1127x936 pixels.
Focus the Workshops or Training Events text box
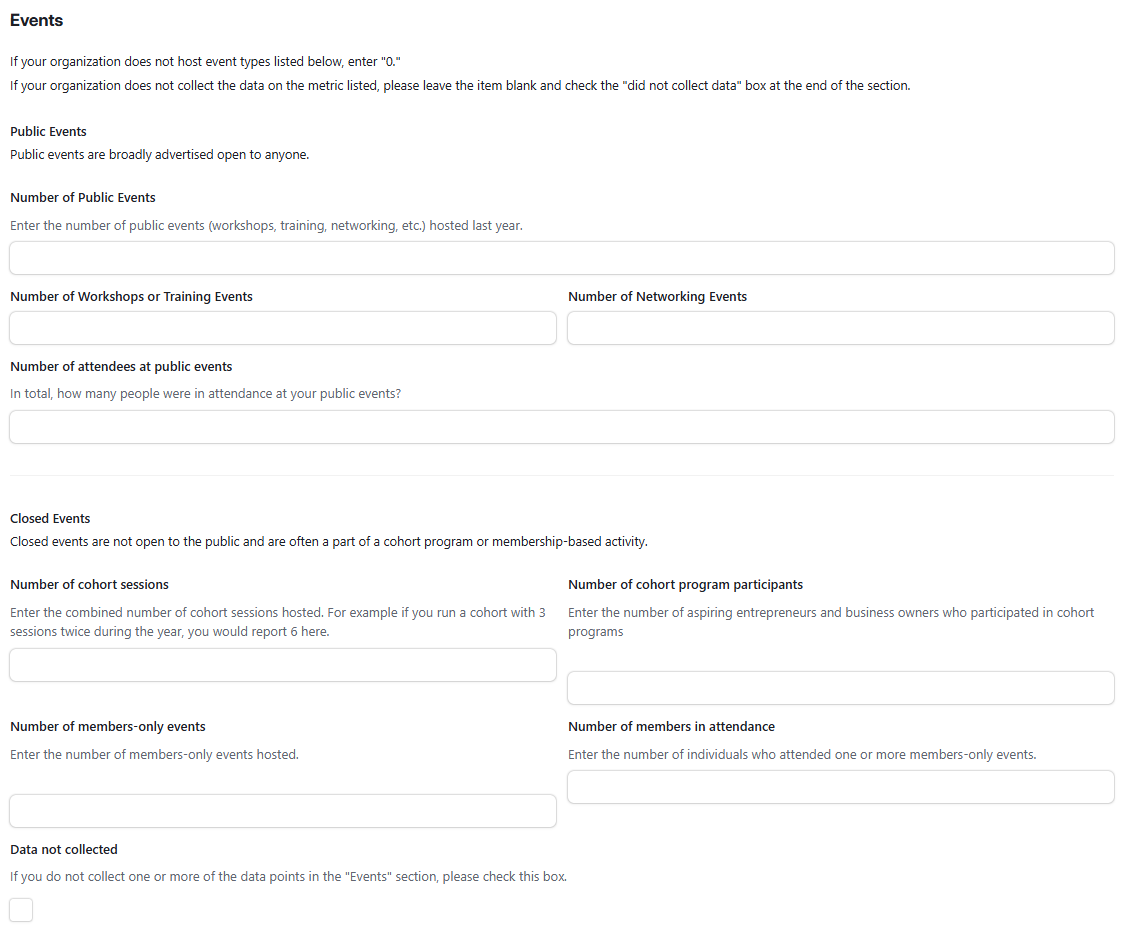click(x=283, y=328)
